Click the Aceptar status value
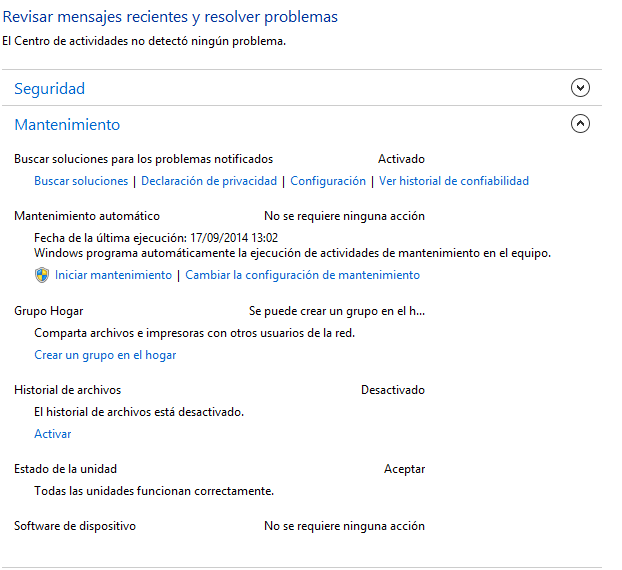The height and width of the screenshot is (570, 622). 404,469
